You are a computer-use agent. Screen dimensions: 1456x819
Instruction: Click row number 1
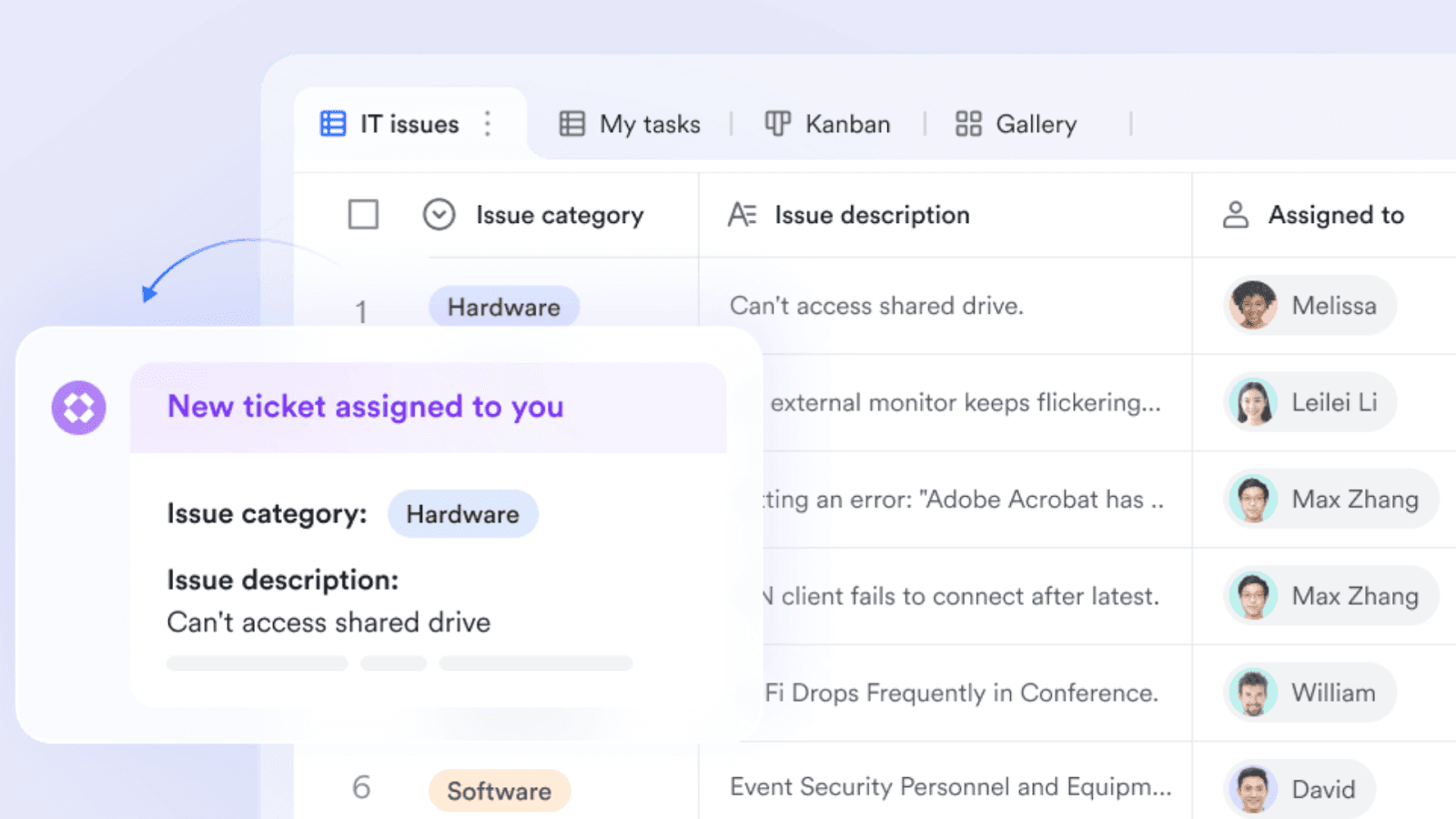coord(361,312)
